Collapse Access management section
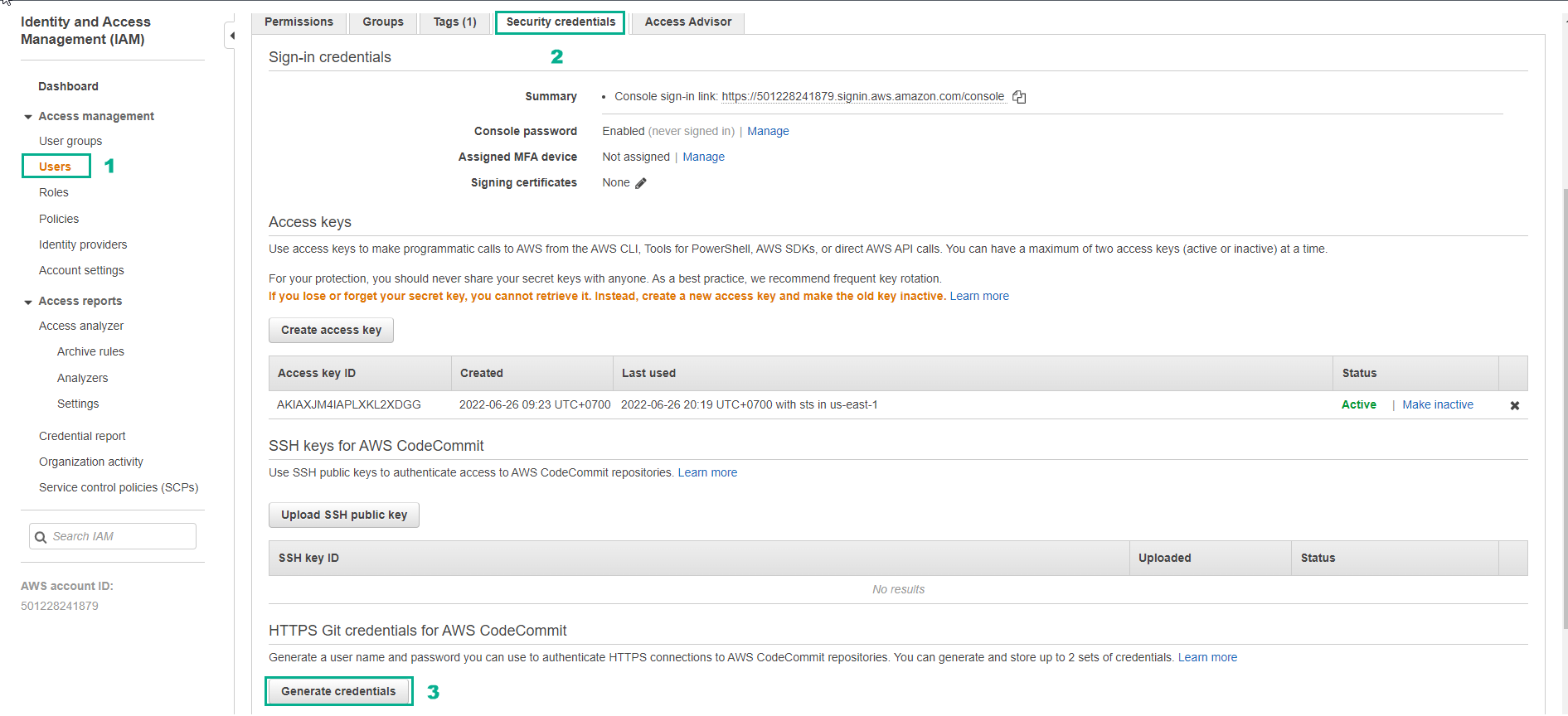This screenshot has height=716, width=1568. pos(28,117)
